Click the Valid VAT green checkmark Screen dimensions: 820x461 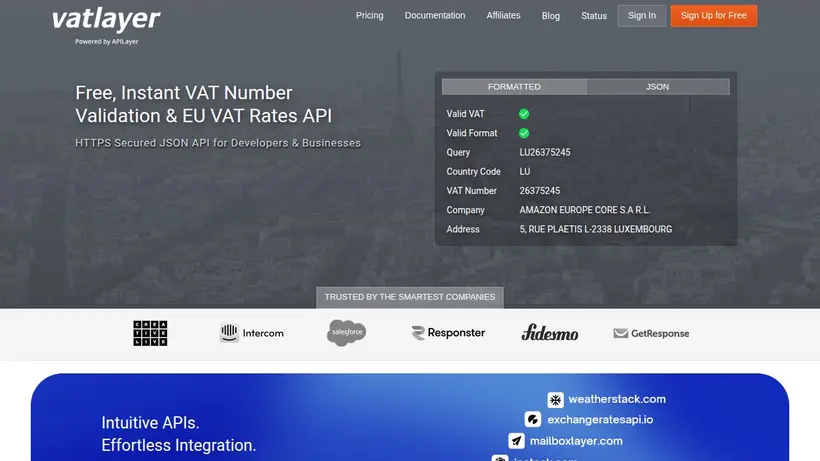pyautogui.click(x=523, y=114)
